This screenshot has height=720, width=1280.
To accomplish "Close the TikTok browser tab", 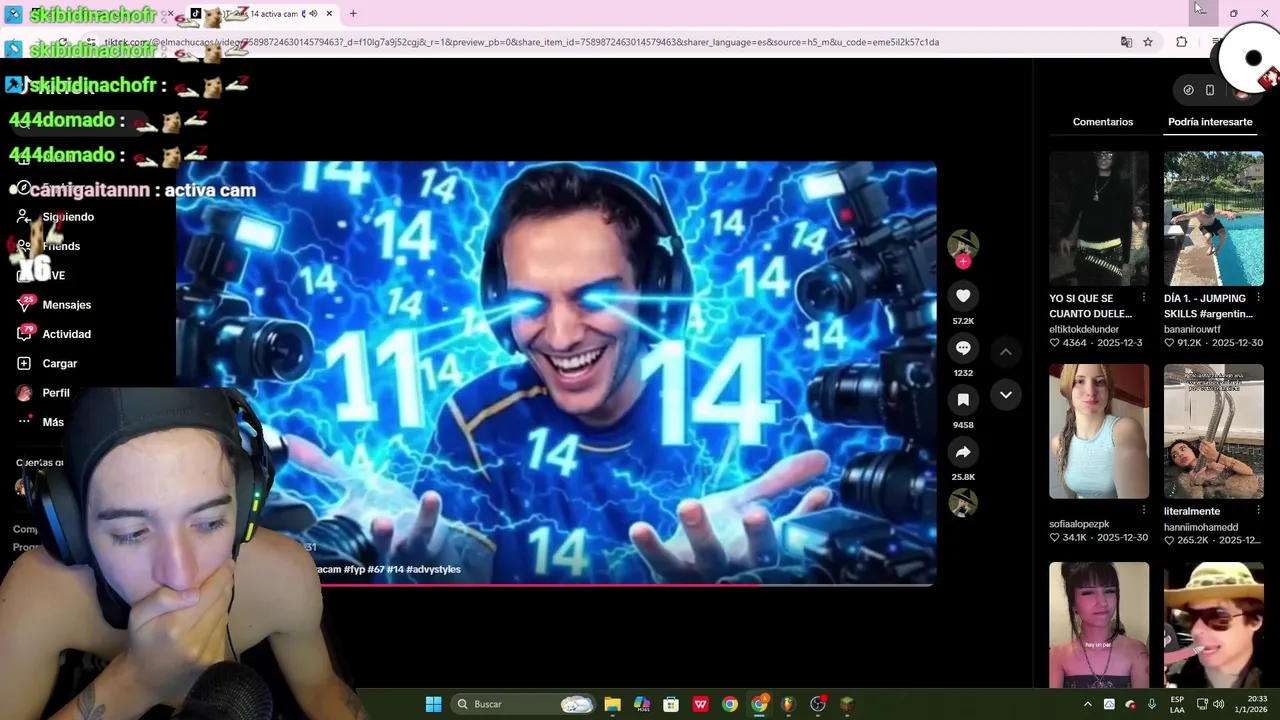I will tap(329, 14).
